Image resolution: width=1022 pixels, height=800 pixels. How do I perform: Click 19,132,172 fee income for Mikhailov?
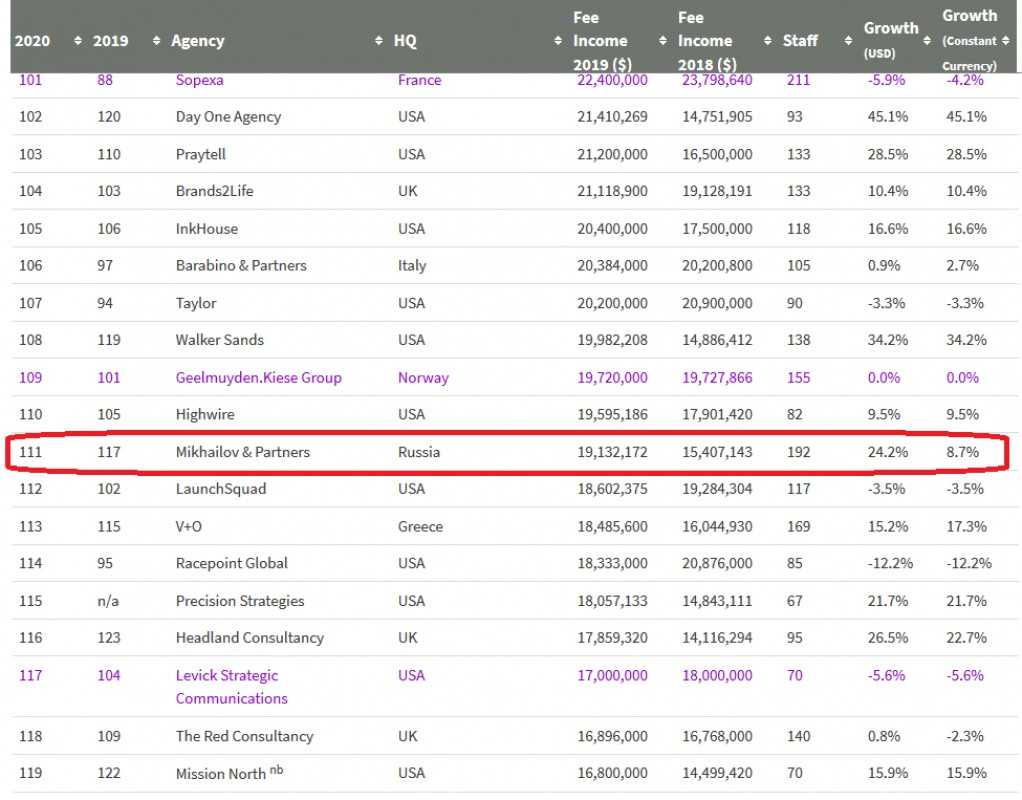[x=612, y=452]
